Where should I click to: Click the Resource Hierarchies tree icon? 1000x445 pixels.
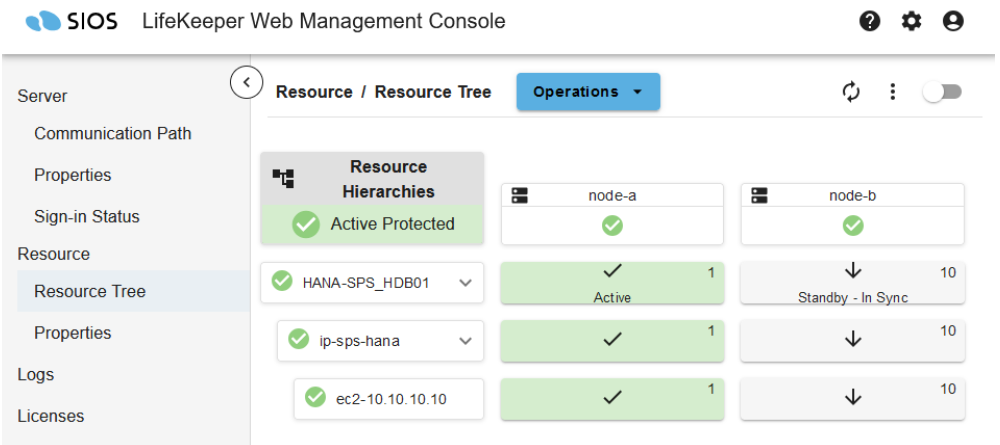[284, 178]
